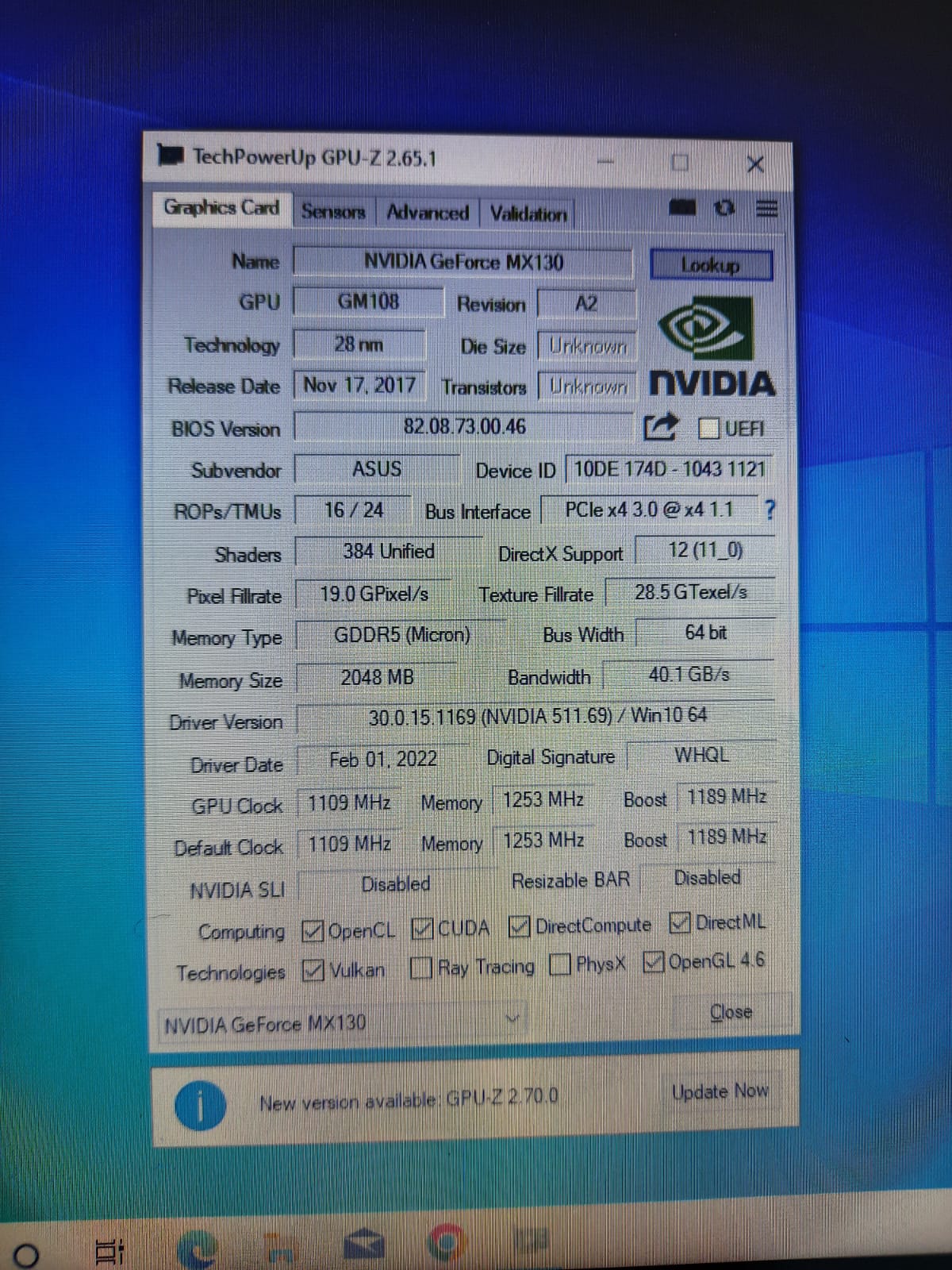The width and height of the screenshot is (952, 1270).
Task: Click the Digital Signature value WHQL
Action: pyautogui.click(x=701, y=755)
